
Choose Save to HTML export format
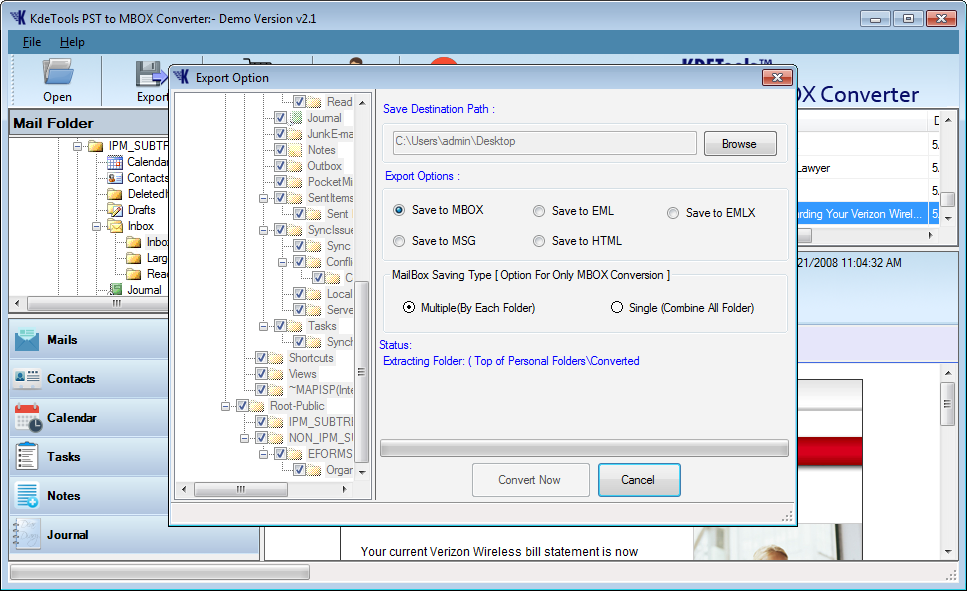(x=539, y=241)
